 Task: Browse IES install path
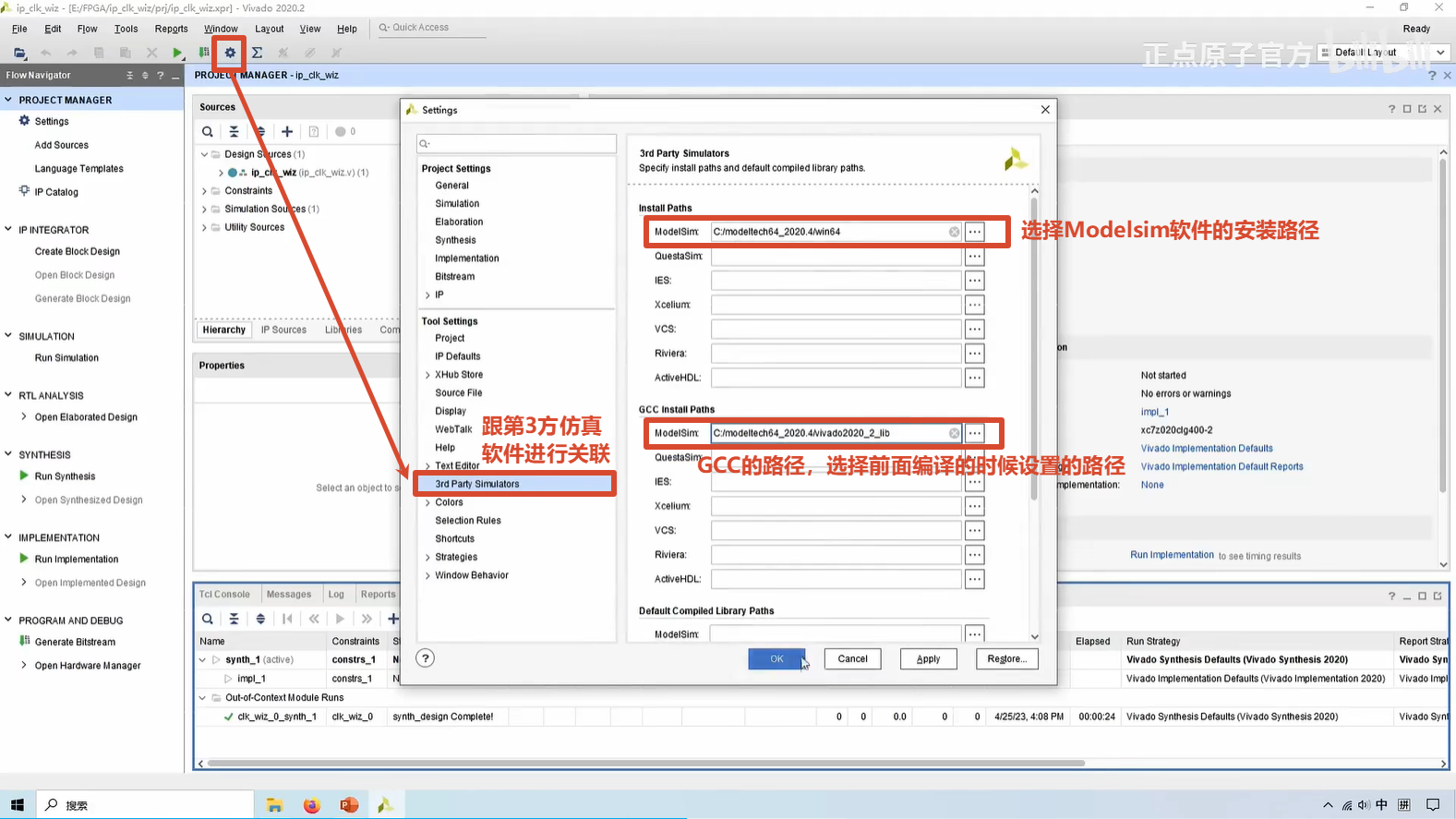pyautogui.click(x=974, y=281)
